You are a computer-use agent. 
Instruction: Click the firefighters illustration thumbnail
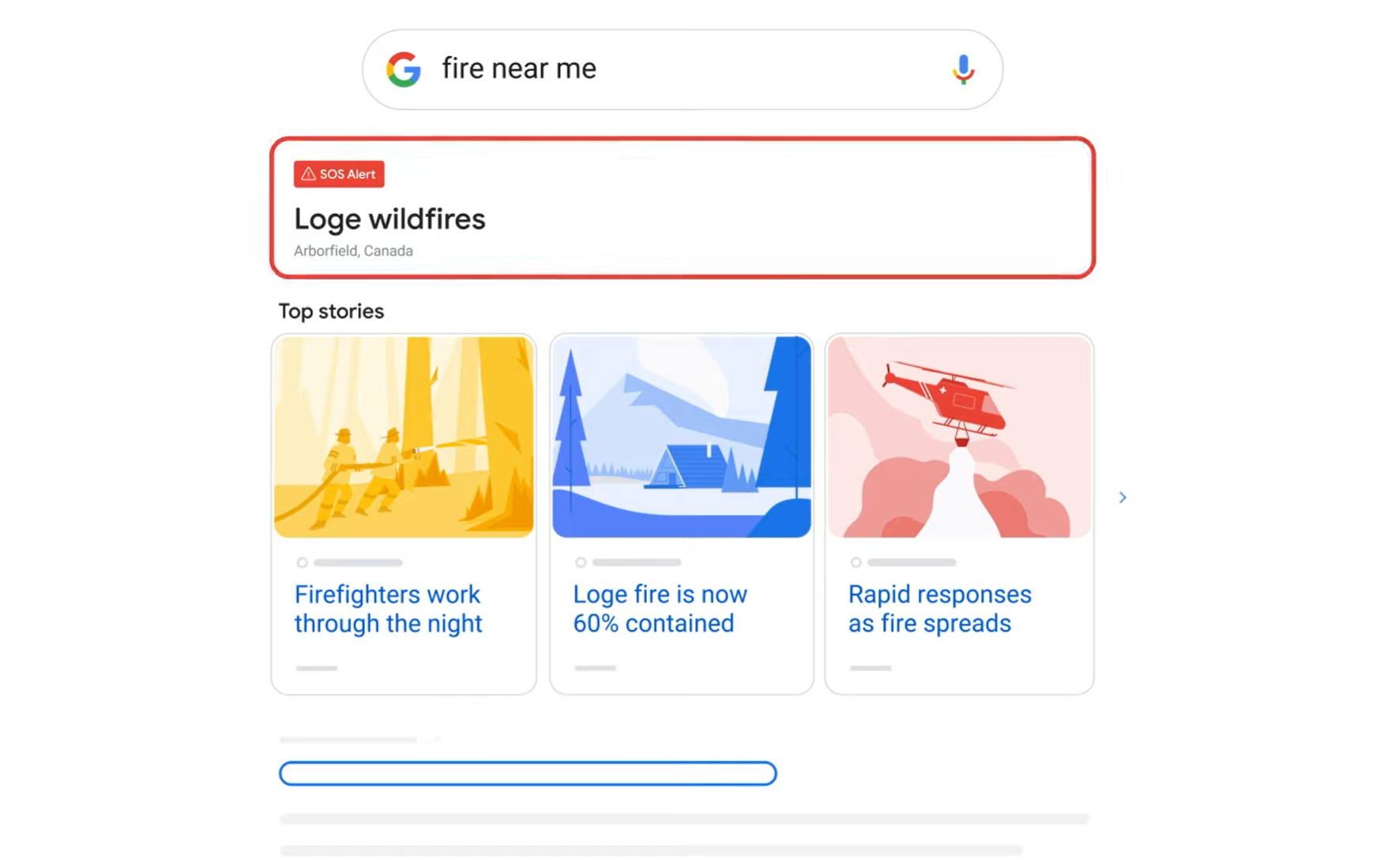[x=404, y=436]
